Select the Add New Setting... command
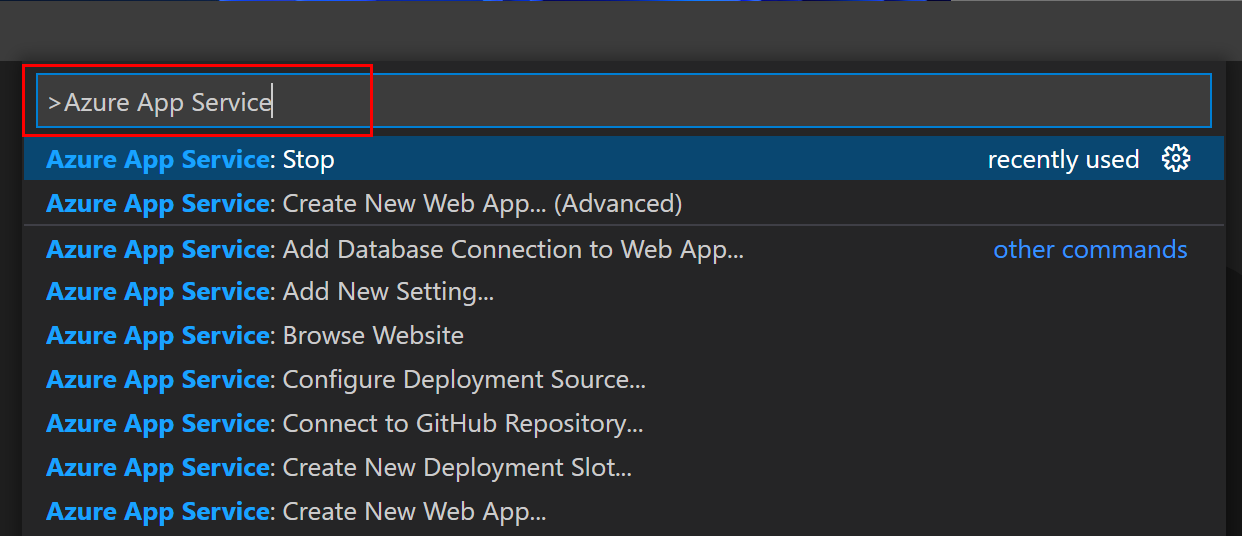This screenshot has height=536, width=1242. click(x=388, y=292)
